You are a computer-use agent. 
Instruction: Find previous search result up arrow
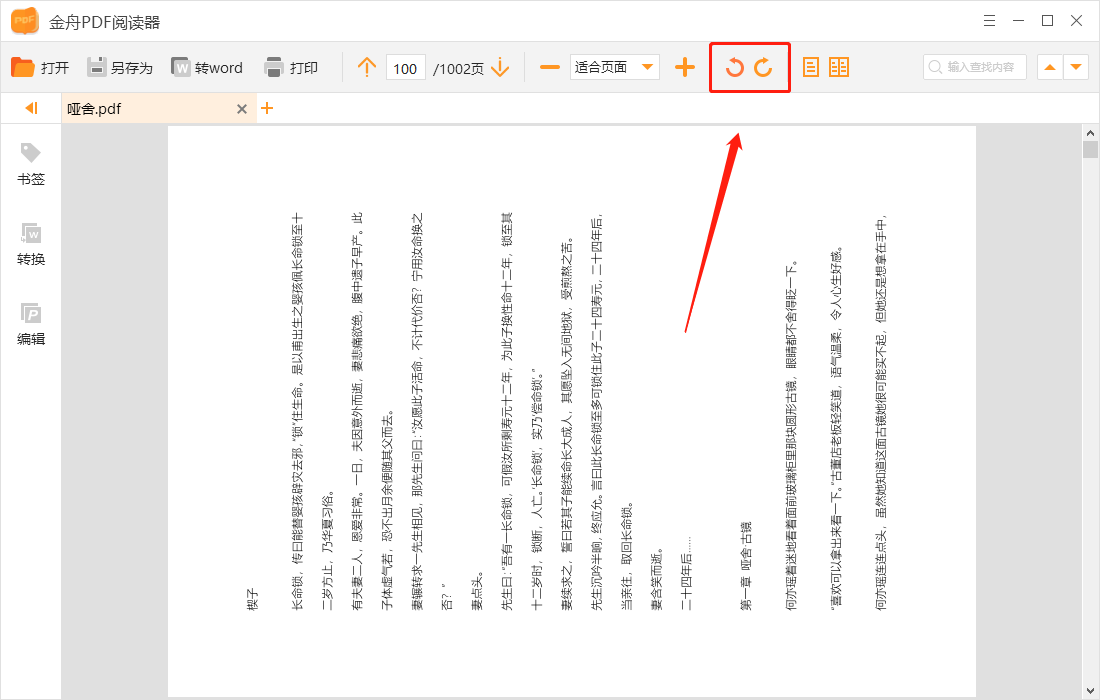1049,67
